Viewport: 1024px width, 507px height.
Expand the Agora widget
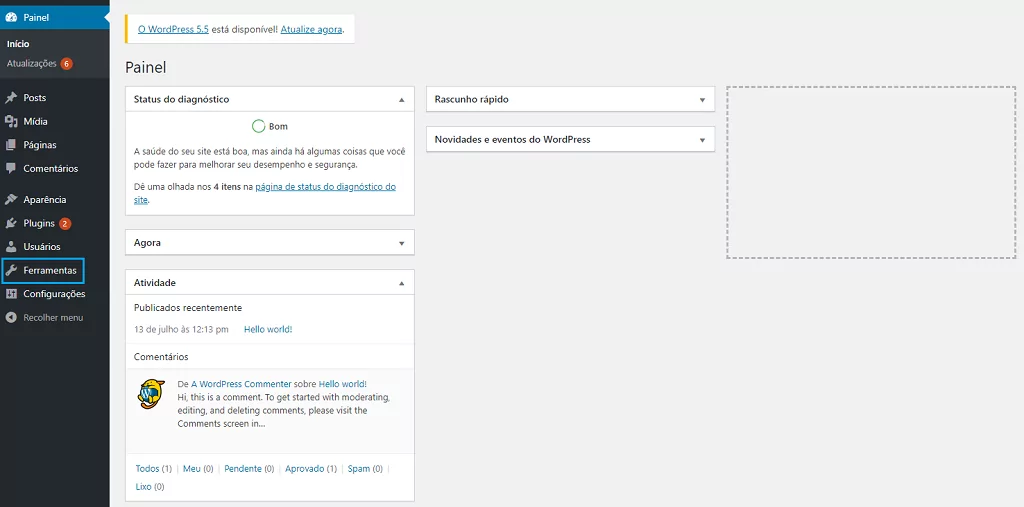[x=402, y=243]
